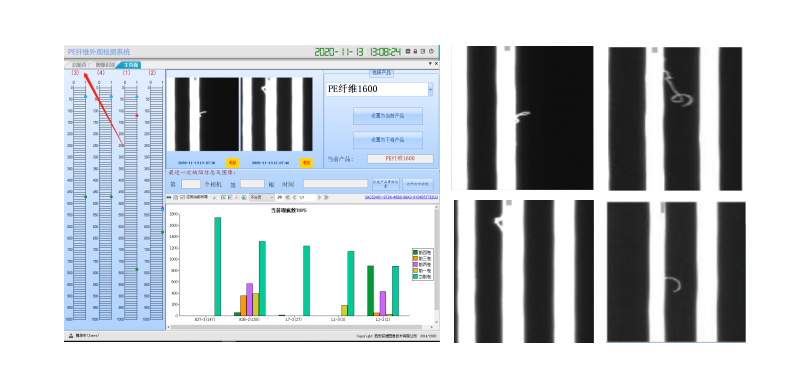Open the blue GUID hyperlink

(401, 197)
